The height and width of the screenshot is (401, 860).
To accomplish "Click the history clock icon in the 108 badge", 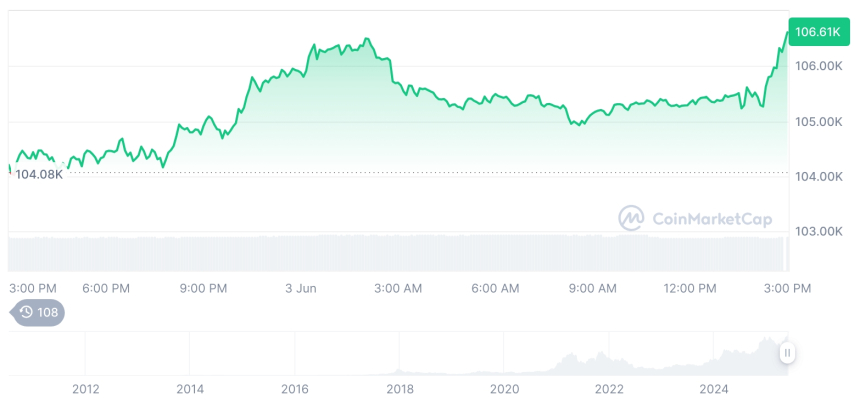I will pyautogui.click(x=26, y=313).
